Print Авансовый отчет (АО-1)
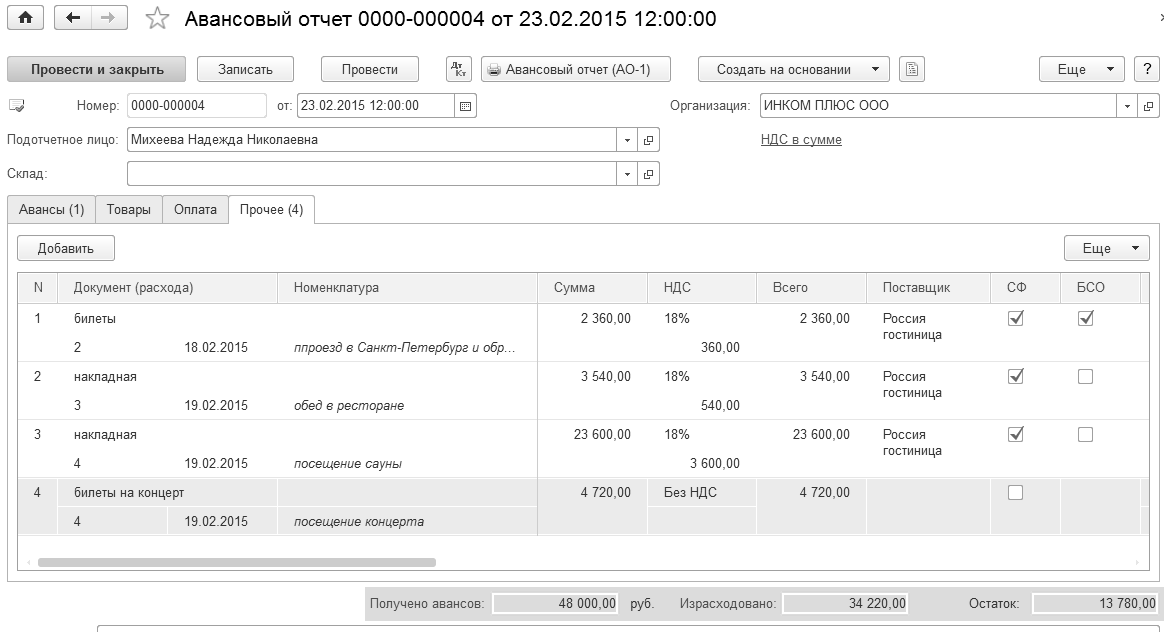This screenshot has width=1164, height=632. (x=576, y=69)
